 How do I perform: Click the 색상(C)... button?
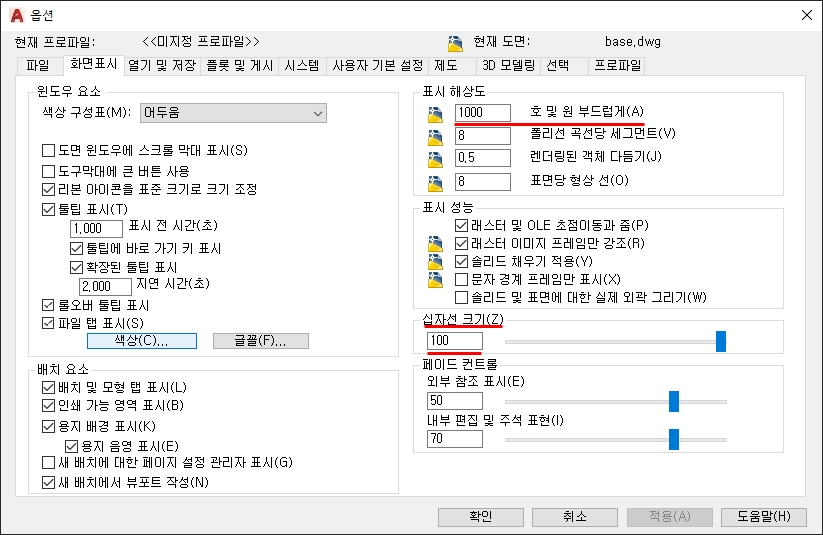click(x=142, y=341)
